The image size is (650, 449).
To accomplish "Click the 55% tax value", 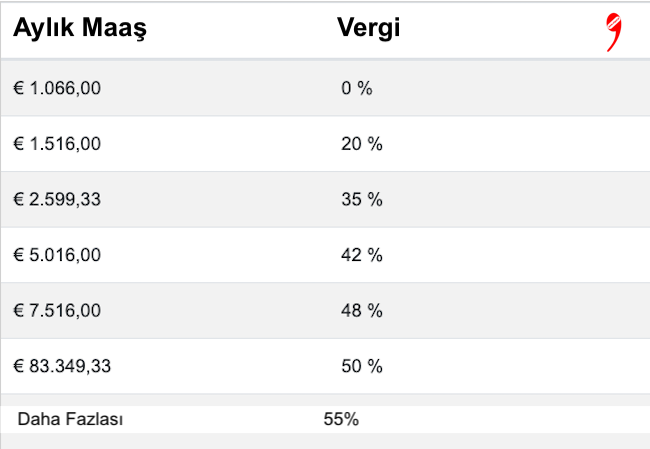I will tap(341, 419).
